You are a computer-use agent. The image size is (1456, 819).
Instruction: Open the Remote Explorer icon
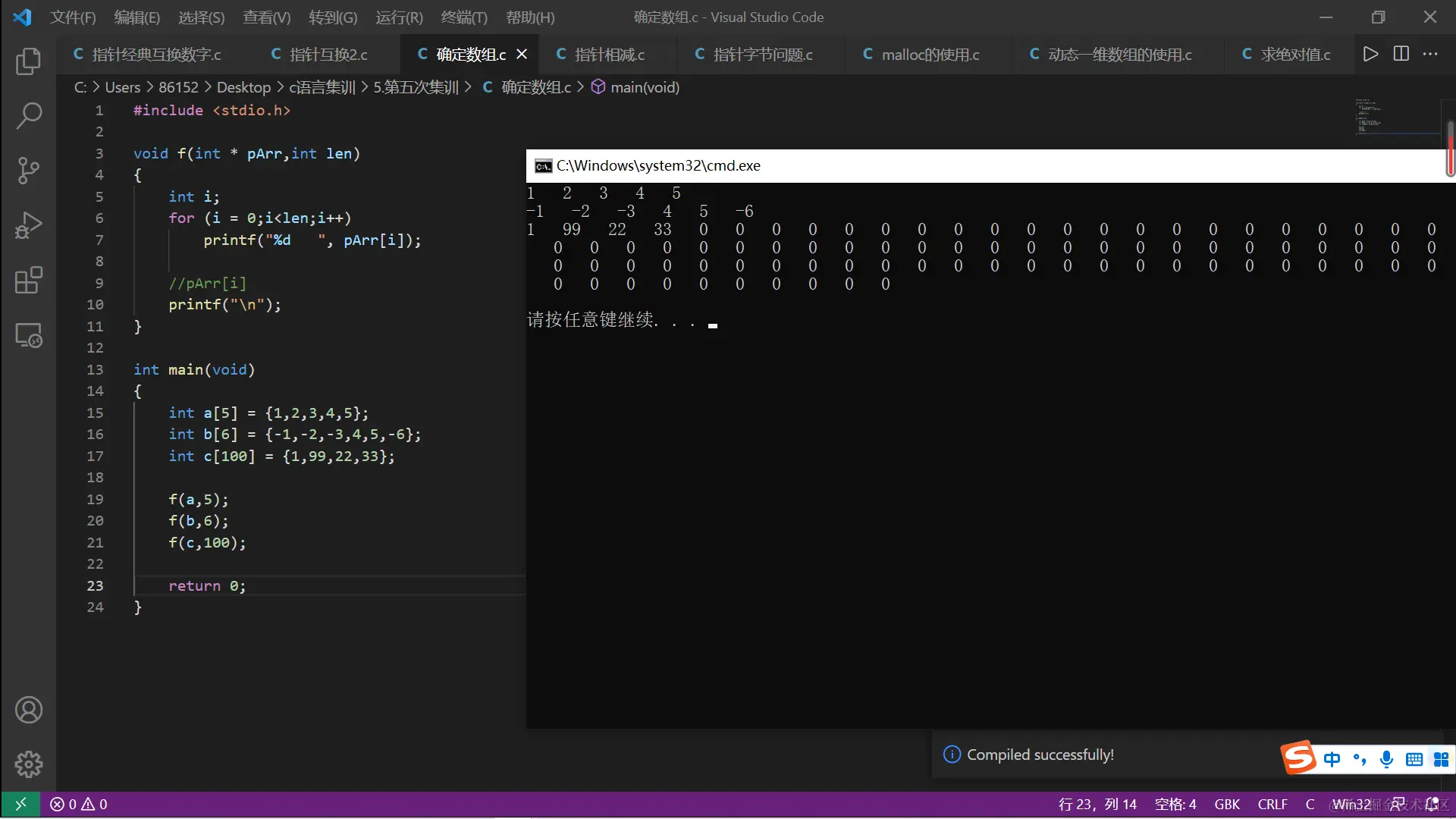tap(28, 335)
